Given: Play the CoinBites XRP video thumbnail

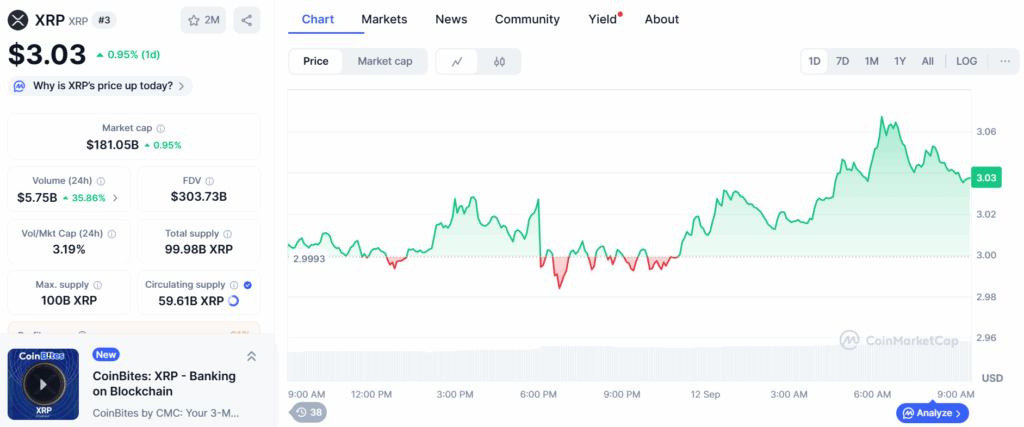Looking at the screenshot, I should 42,384.
